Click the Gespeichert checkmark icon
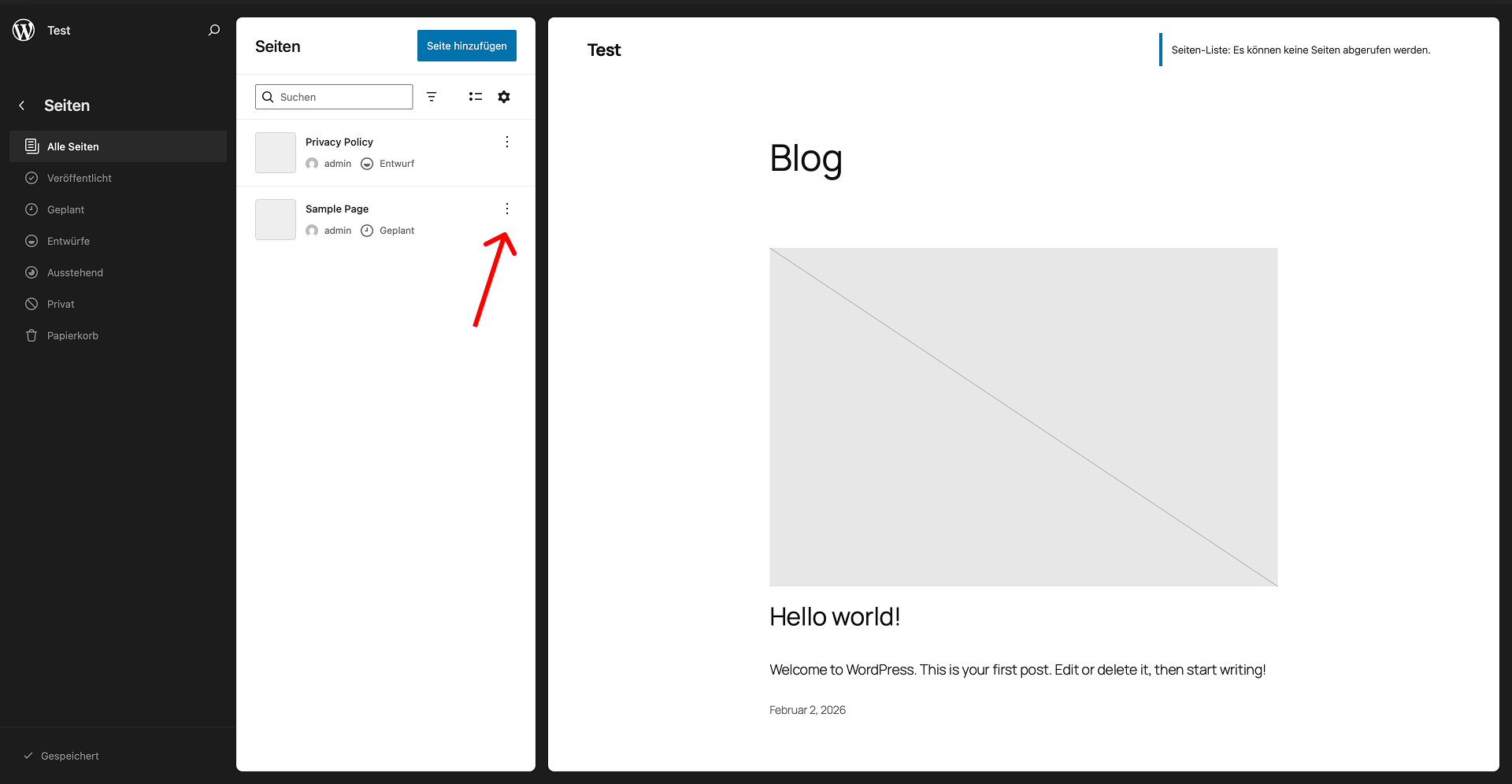 pyautogui.click(x=28, y=756)
